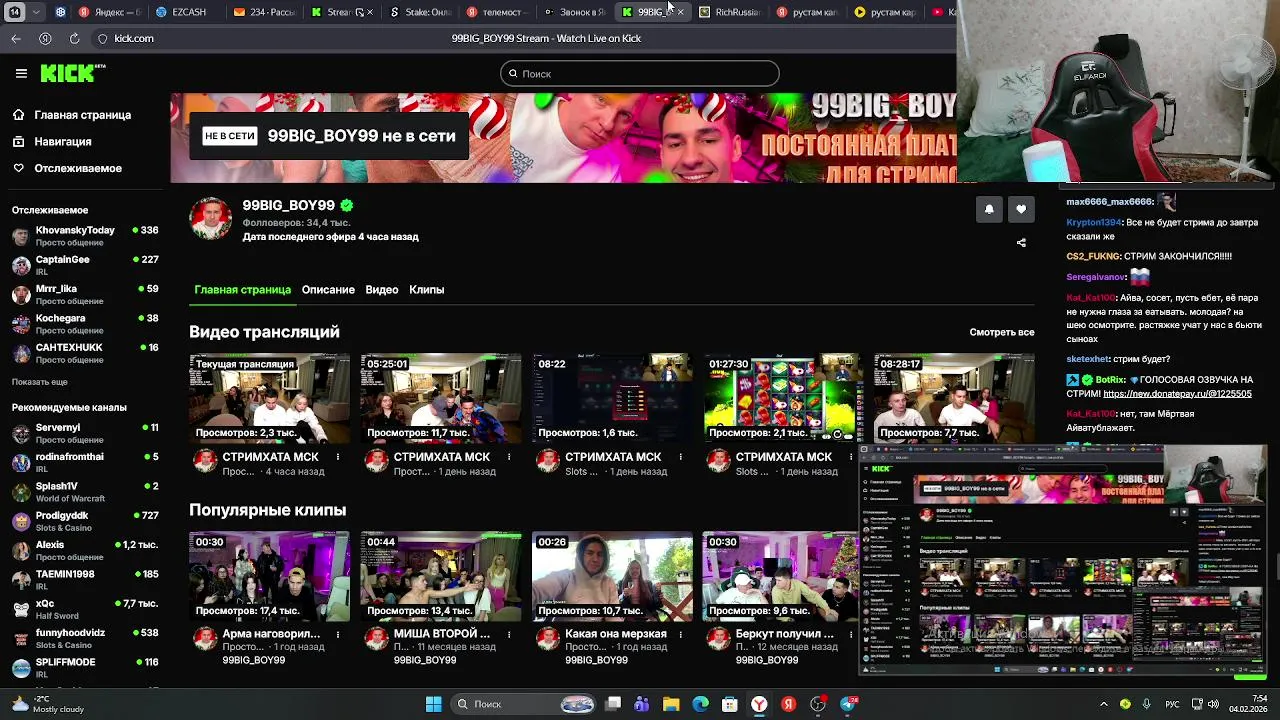Viewport: 1280px width, 720px height.
Task: Show hidden system tray icons
Action: click(1104, 704)
